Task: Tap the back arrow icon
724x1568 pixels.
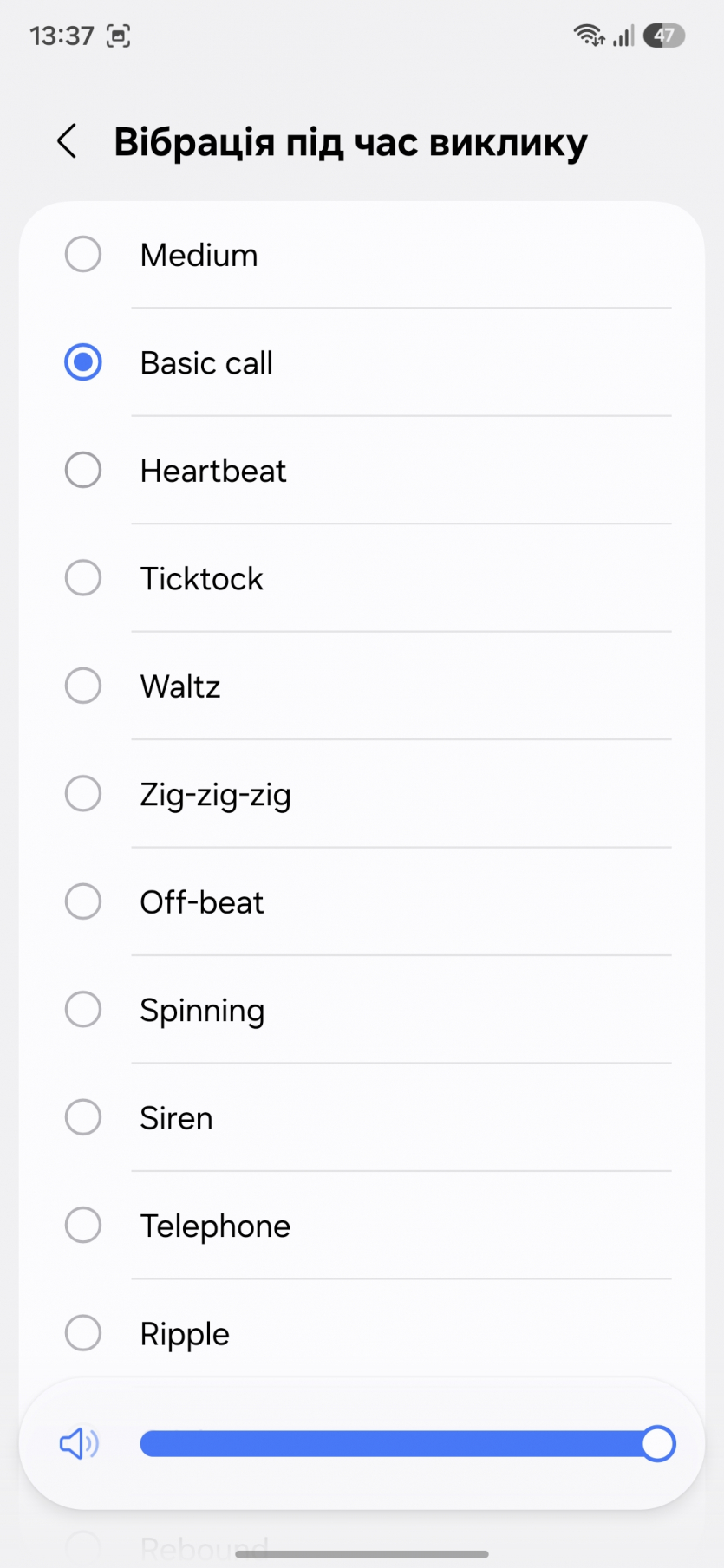Action: pyautogui.click(x=67, y=141)
